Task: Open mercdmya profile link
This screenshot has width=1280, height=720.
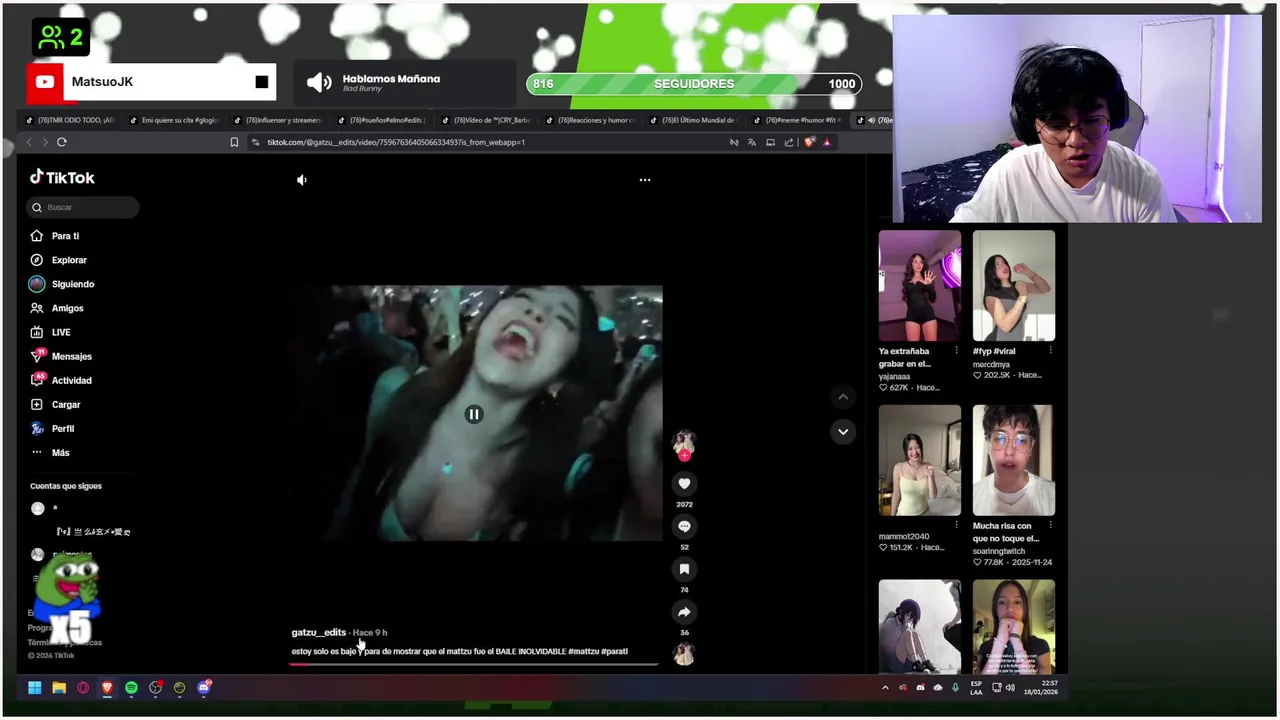Action: (991, 364)
